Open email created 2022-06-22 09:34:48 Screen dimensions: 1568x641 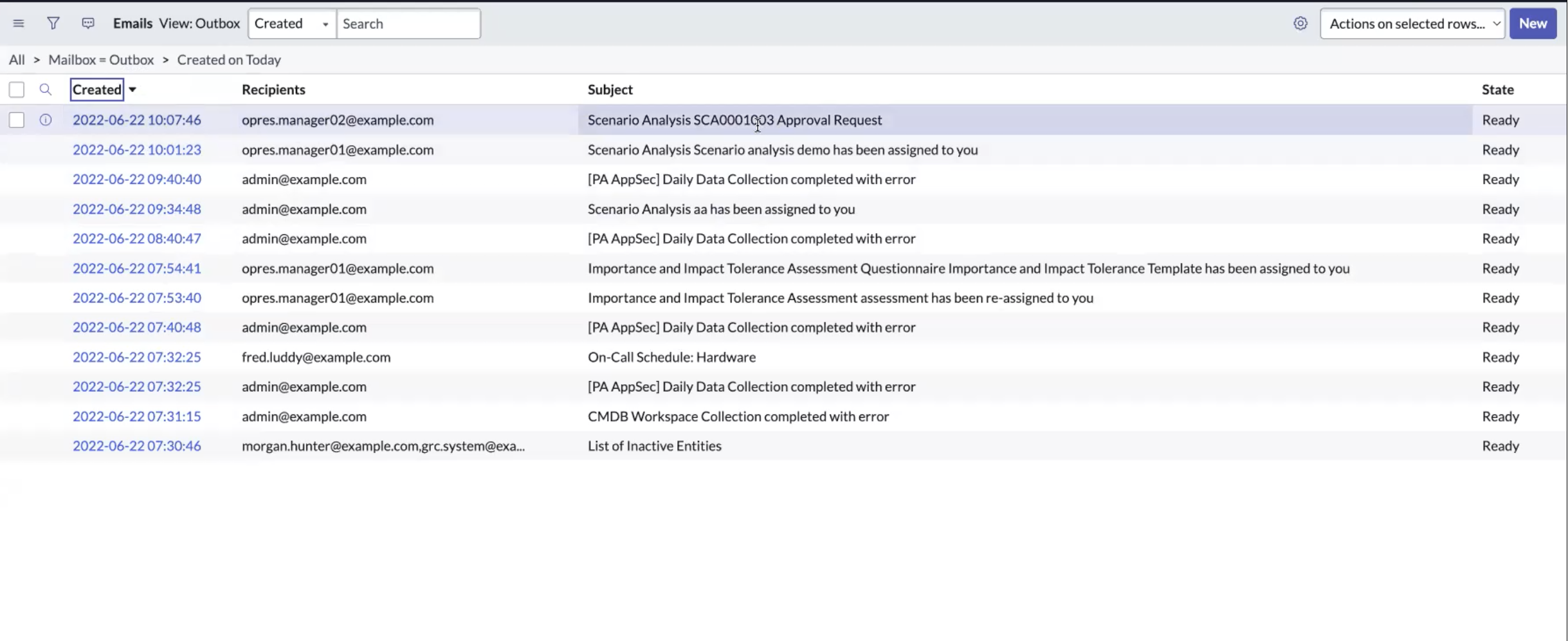137,209
